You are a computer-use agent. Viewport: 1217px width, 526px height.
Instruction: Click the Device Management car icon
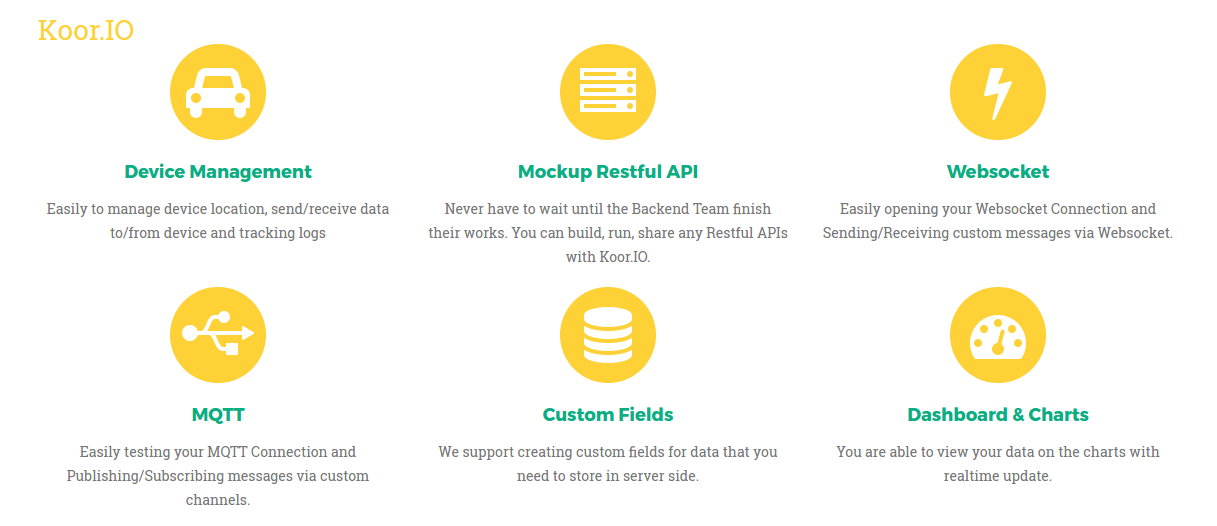[218, 92]
